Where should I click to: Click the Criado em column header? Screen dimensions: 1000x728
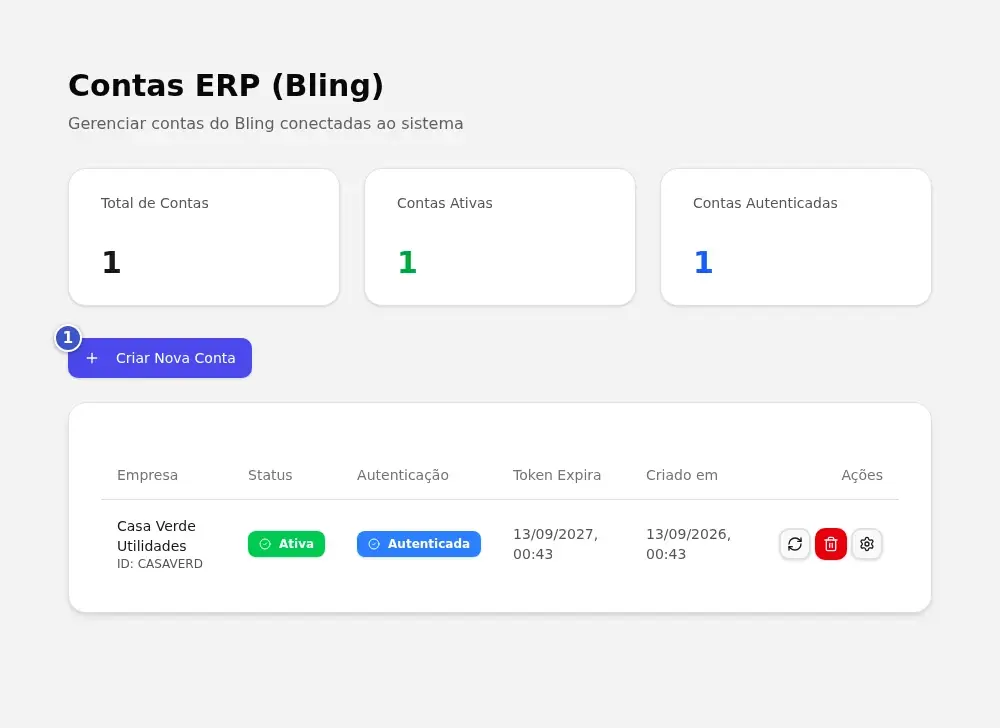click(682, 475)
